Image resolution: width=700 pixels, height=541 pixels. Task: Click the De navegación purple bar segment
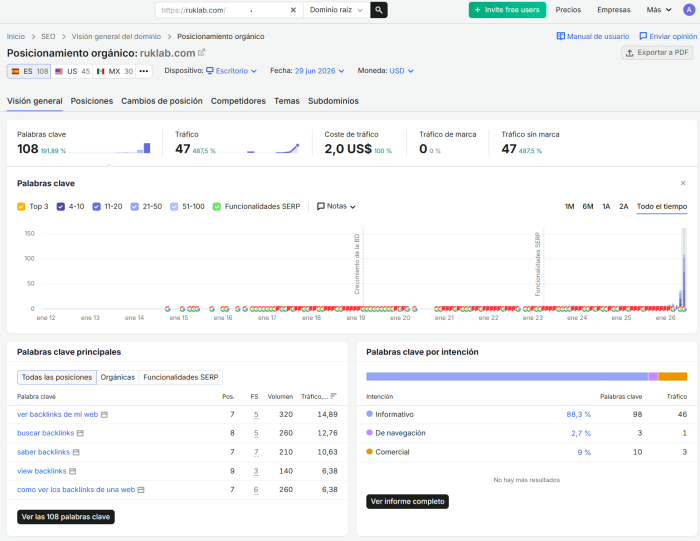point(653,377)
